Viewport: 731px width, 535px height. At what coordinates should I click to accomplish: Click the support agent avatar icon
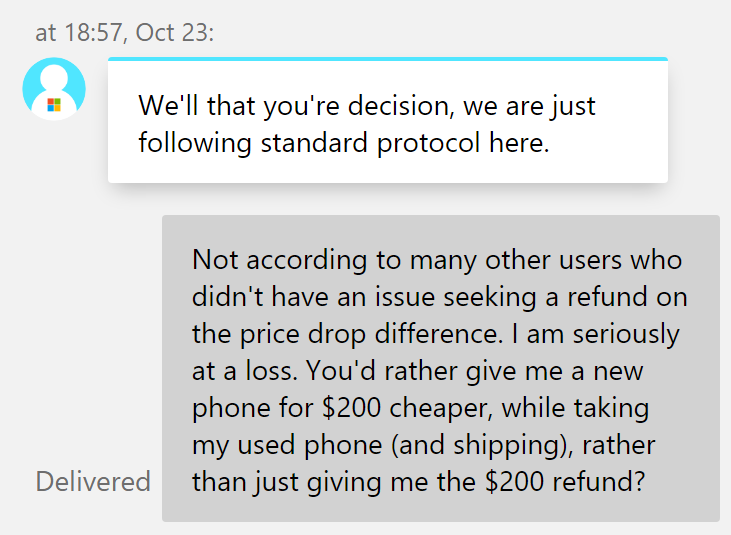click(x=54, y=89)
